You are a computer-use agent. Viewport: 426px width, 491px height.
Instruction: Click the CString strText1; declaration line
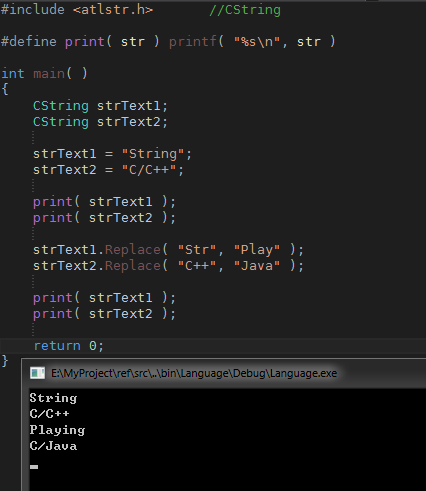pos(100,106)
